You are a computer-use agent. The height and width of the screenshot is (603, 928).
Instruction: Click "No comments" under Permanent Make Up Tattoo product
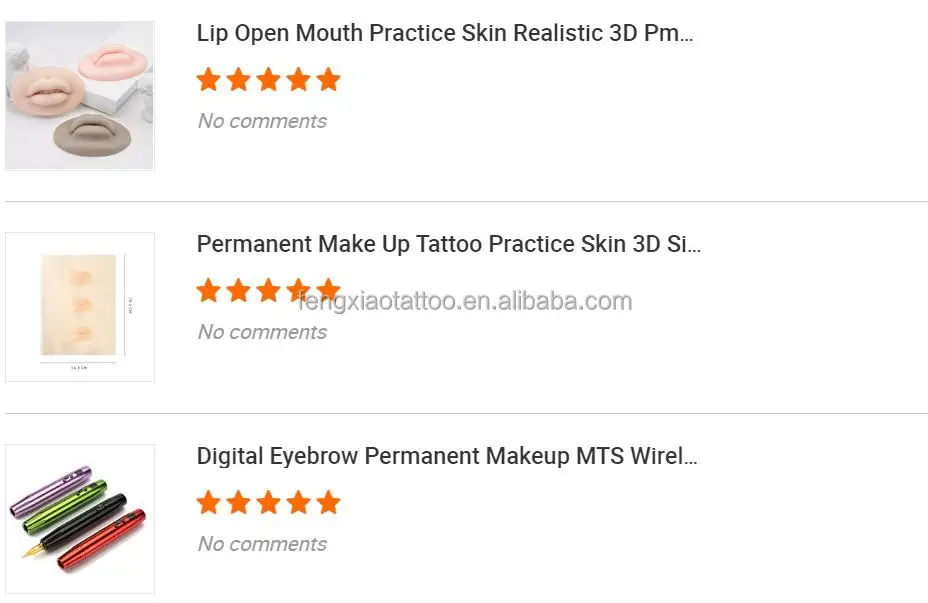pos(262,332)
